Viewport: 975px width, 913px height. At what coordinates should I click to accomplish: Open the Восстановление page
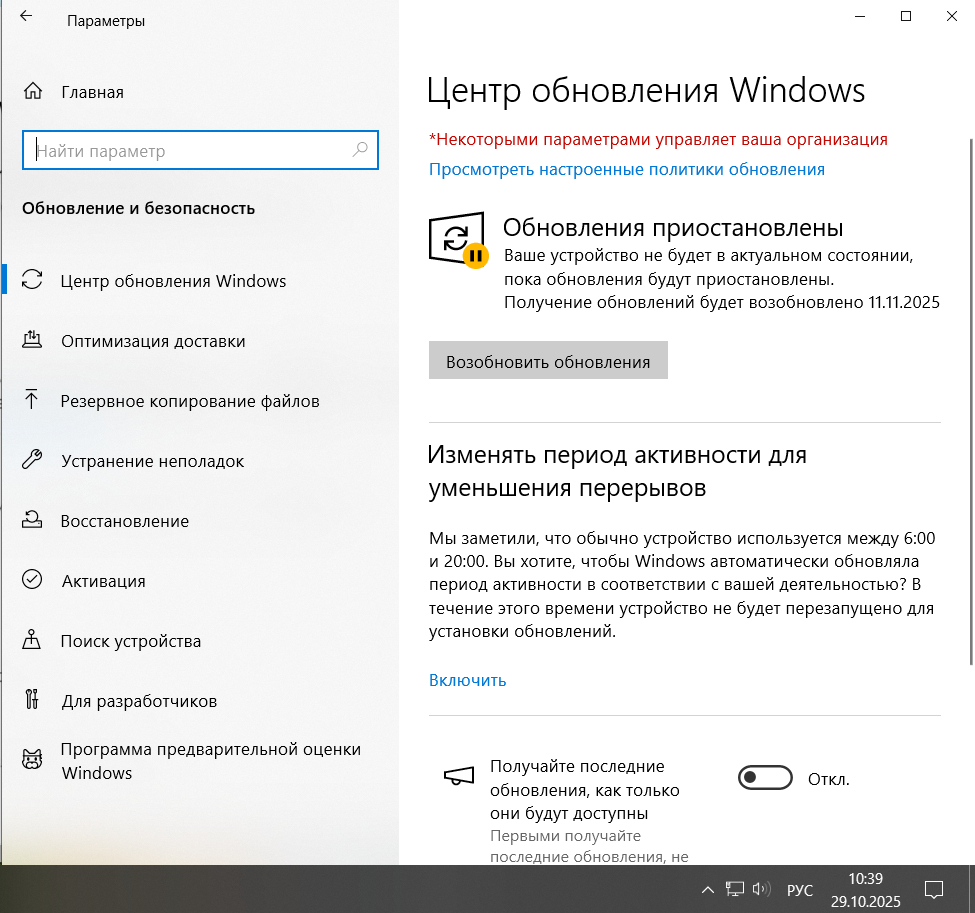tap(200, 521)
